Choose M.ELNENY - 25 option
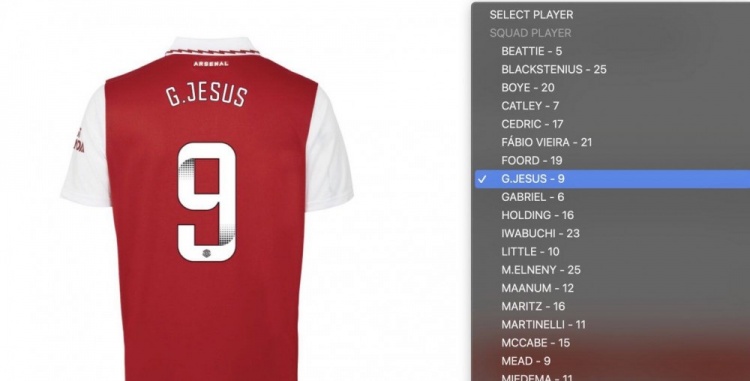The height and width of the screenshot is (381, 750). point(612,270)
